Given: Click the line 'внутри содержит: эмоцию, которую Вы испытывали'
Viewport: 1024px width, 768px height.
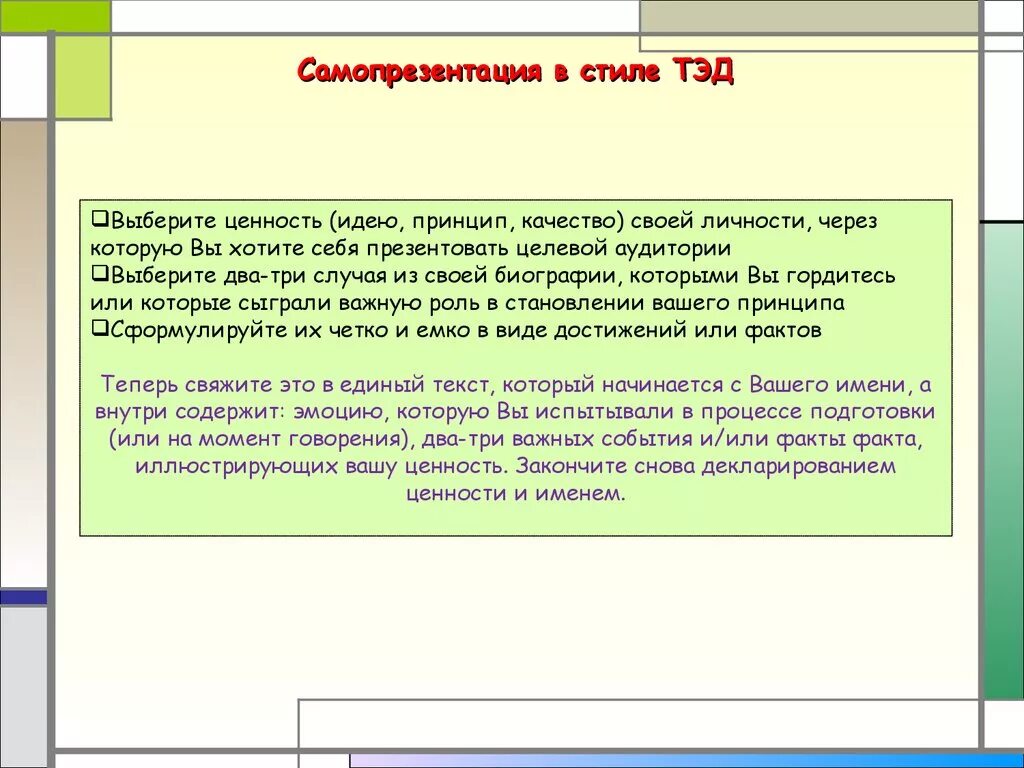Looking at the screenshot, I should point(515,412).
